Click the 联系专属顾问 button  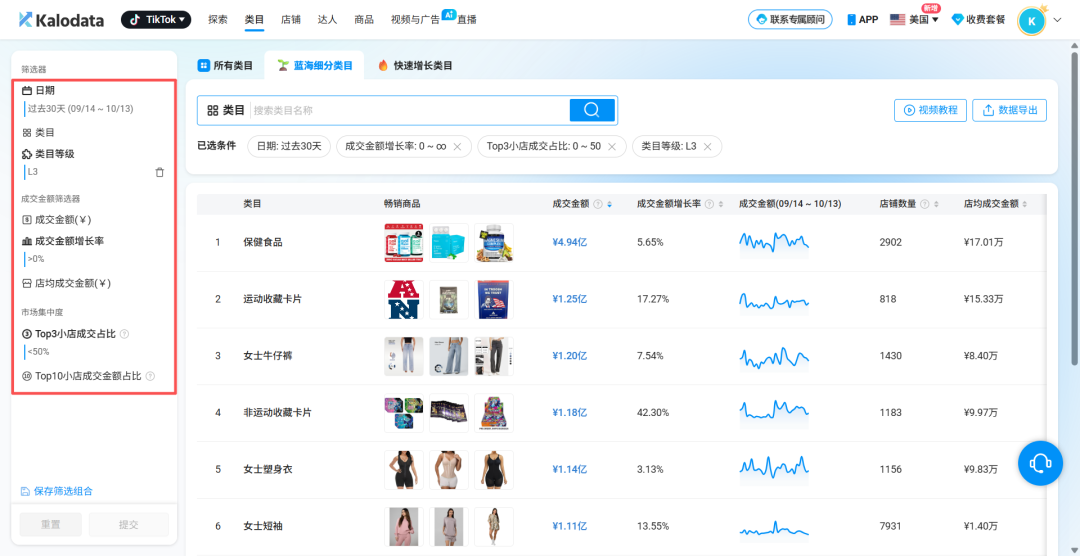pos(790,19)
